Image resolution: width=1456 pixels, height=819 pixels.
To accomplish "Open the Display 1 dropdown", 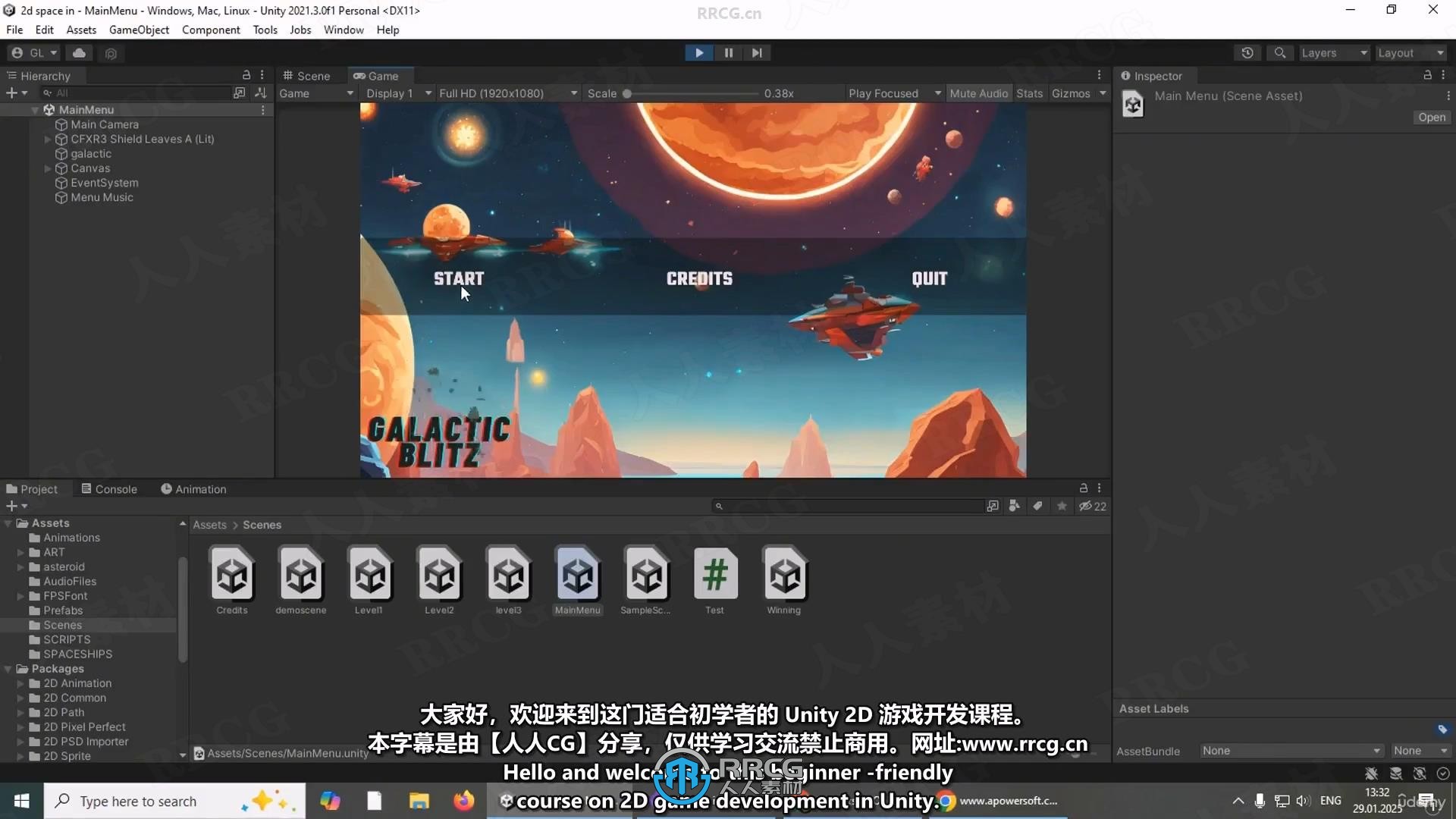I will (x=399, y=93).
